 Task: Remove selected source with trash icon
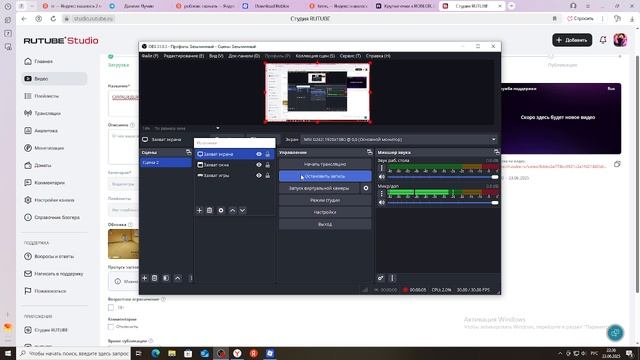pyautogui.click(x=209, y=210)
